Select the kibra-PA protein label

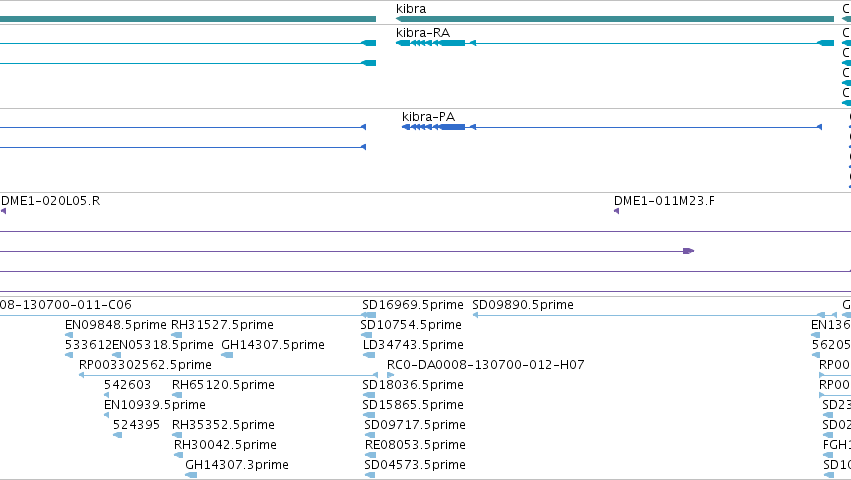pyautogui.click(x=428, y=117)
